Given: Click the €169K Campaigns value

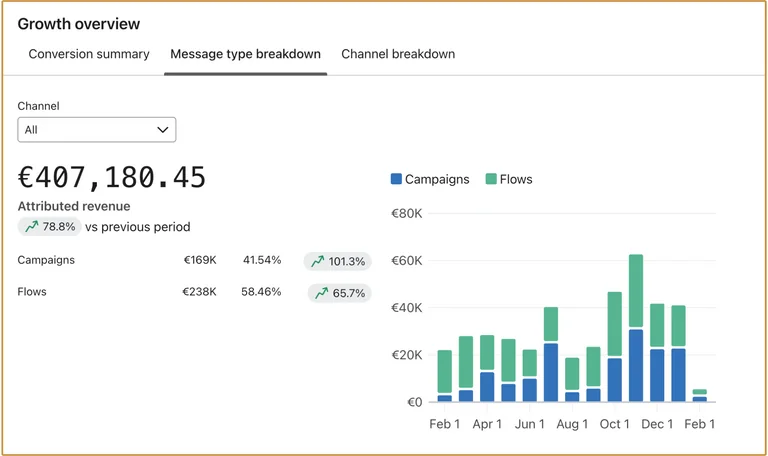Looking at the screenshot, I should click(200, 260).
